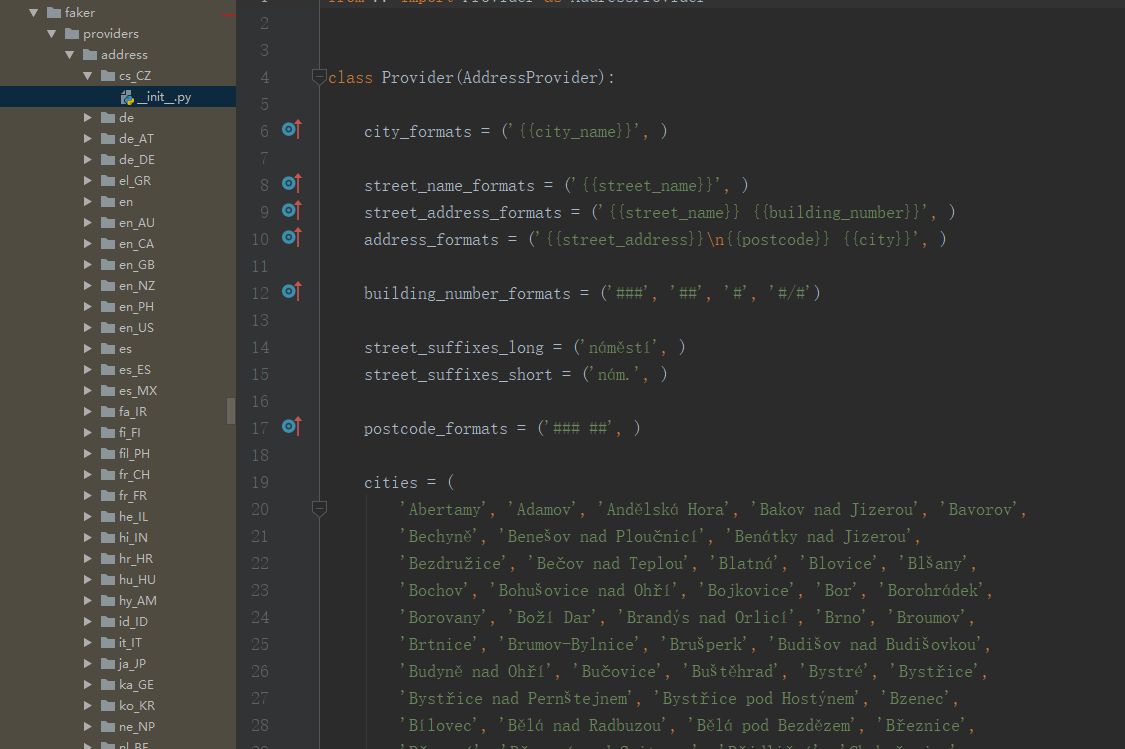The image size is (1125, 749).
Task: Select the __init__.py Python file icon
Action: click(128, 97)
